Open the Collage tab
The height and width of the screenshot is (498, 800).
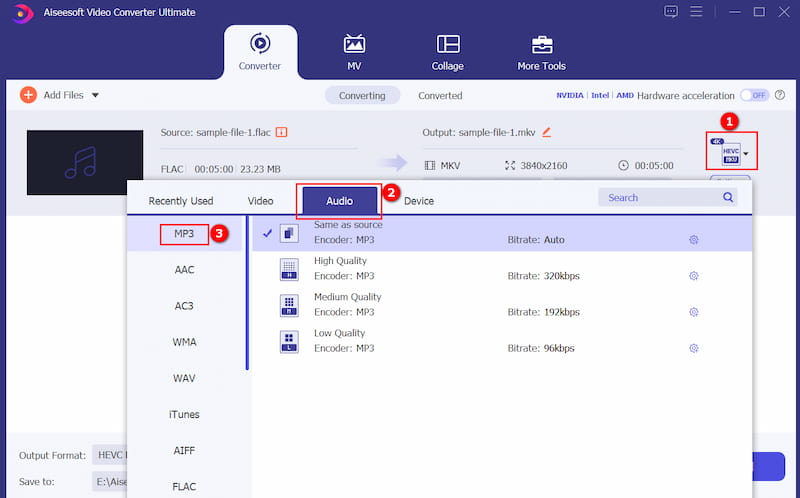pyautogui.click(x=447, y=52)
